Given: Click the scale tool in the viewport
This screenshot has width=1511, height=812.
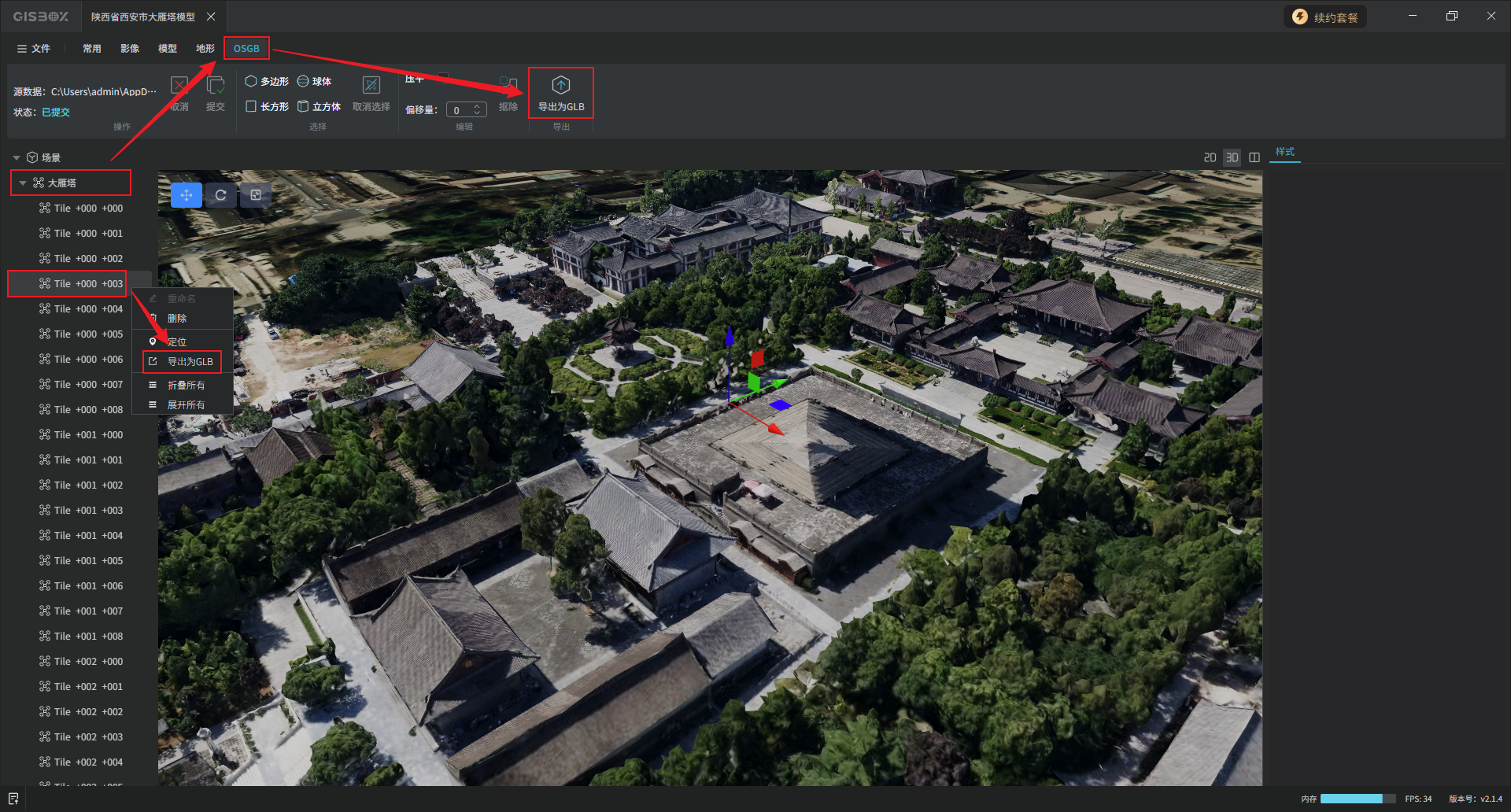Looking at the screenshot, I should tap(256, 195).
